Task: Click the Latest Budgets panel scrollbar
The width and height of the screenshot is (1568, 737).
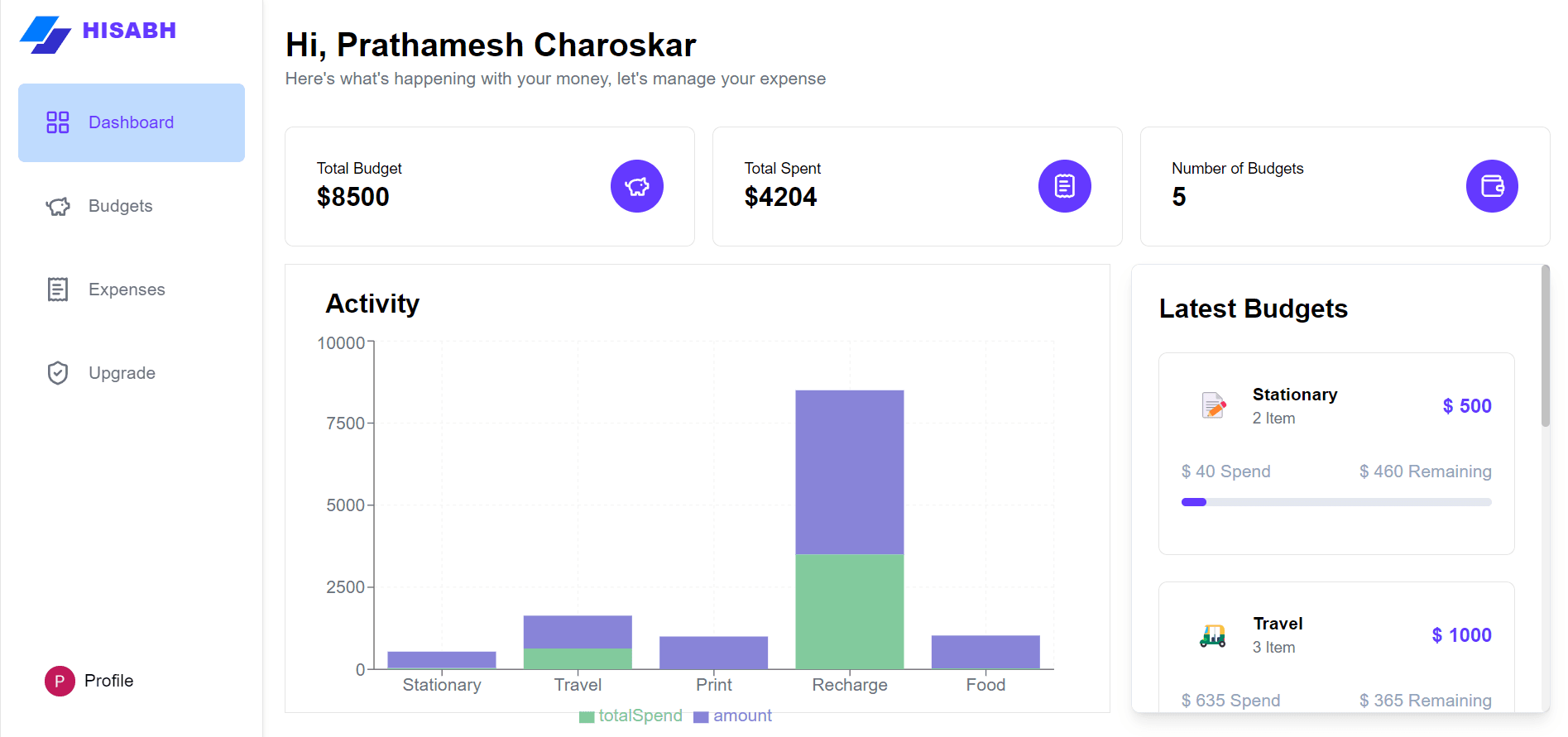Action: [x=1545, y=346]
